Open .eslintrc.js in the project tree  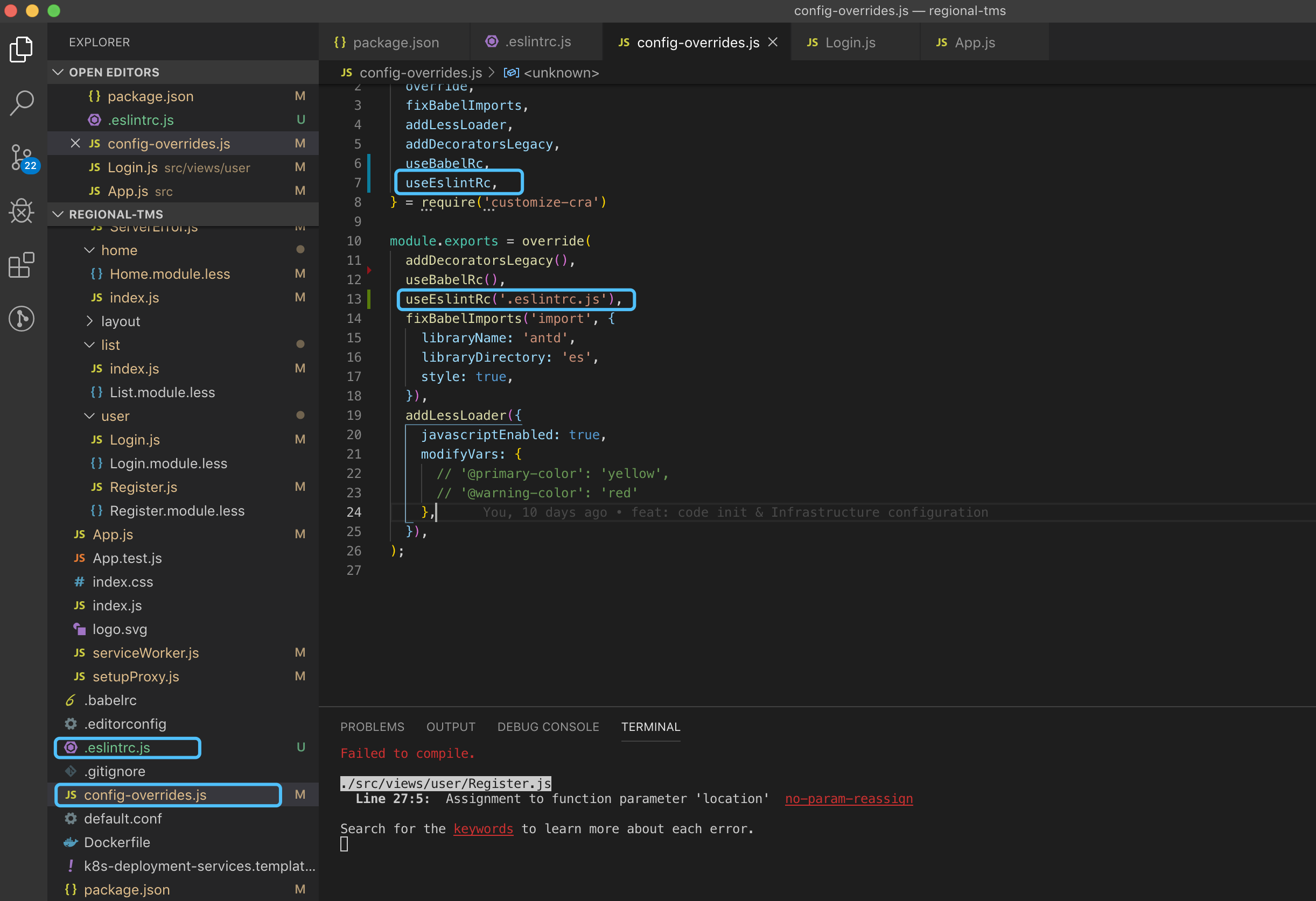point(183,748)
